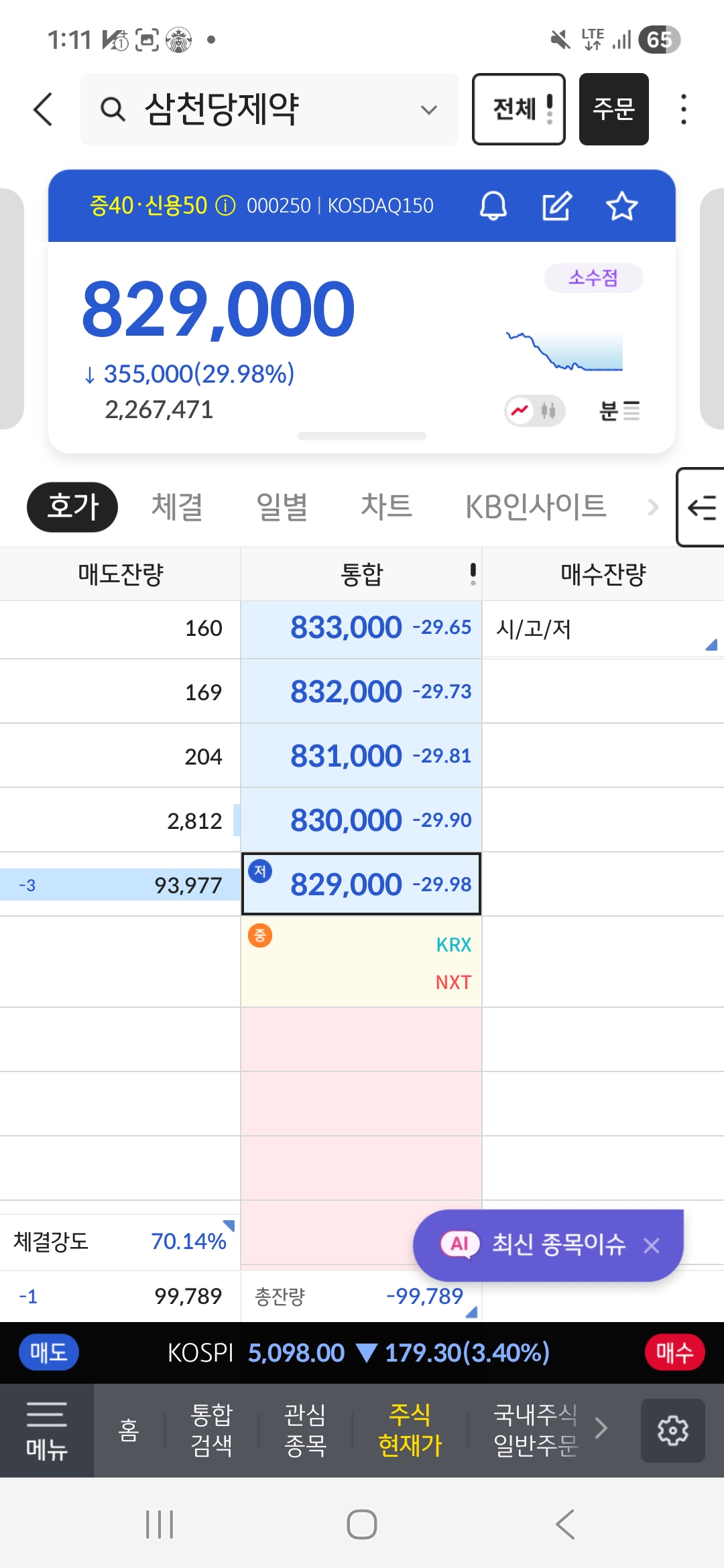Open the 차트 tab

pos(386,507)
